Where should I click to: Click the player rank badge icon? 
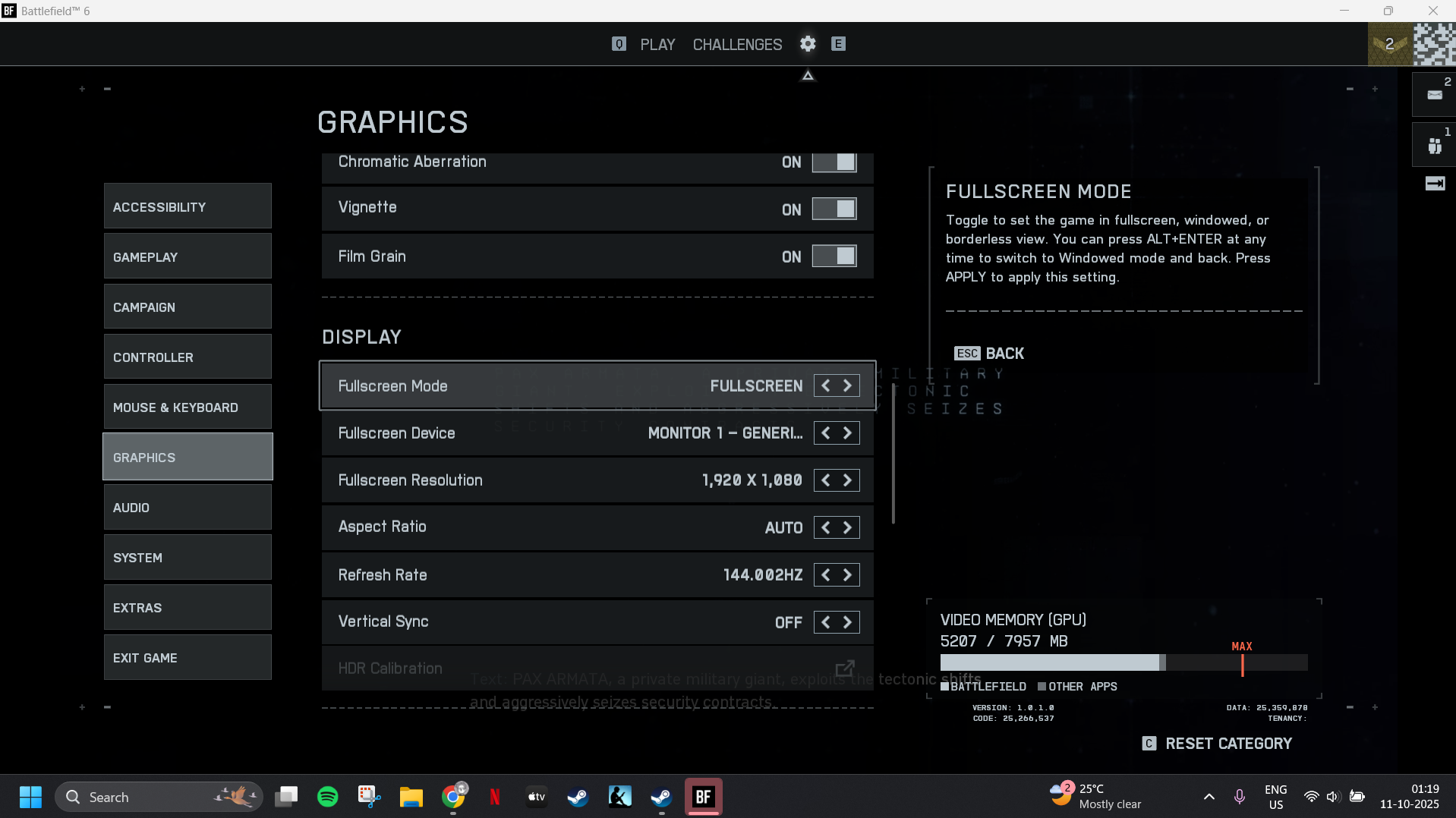(x=1389, y=44)
